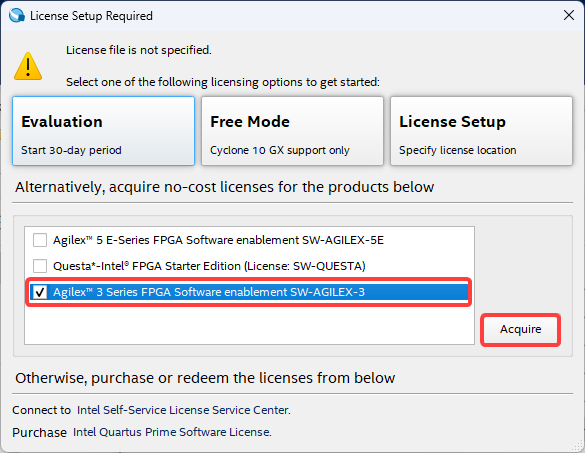
Task: Start the 30-day Evaluation period
Action: pos(103,131)
